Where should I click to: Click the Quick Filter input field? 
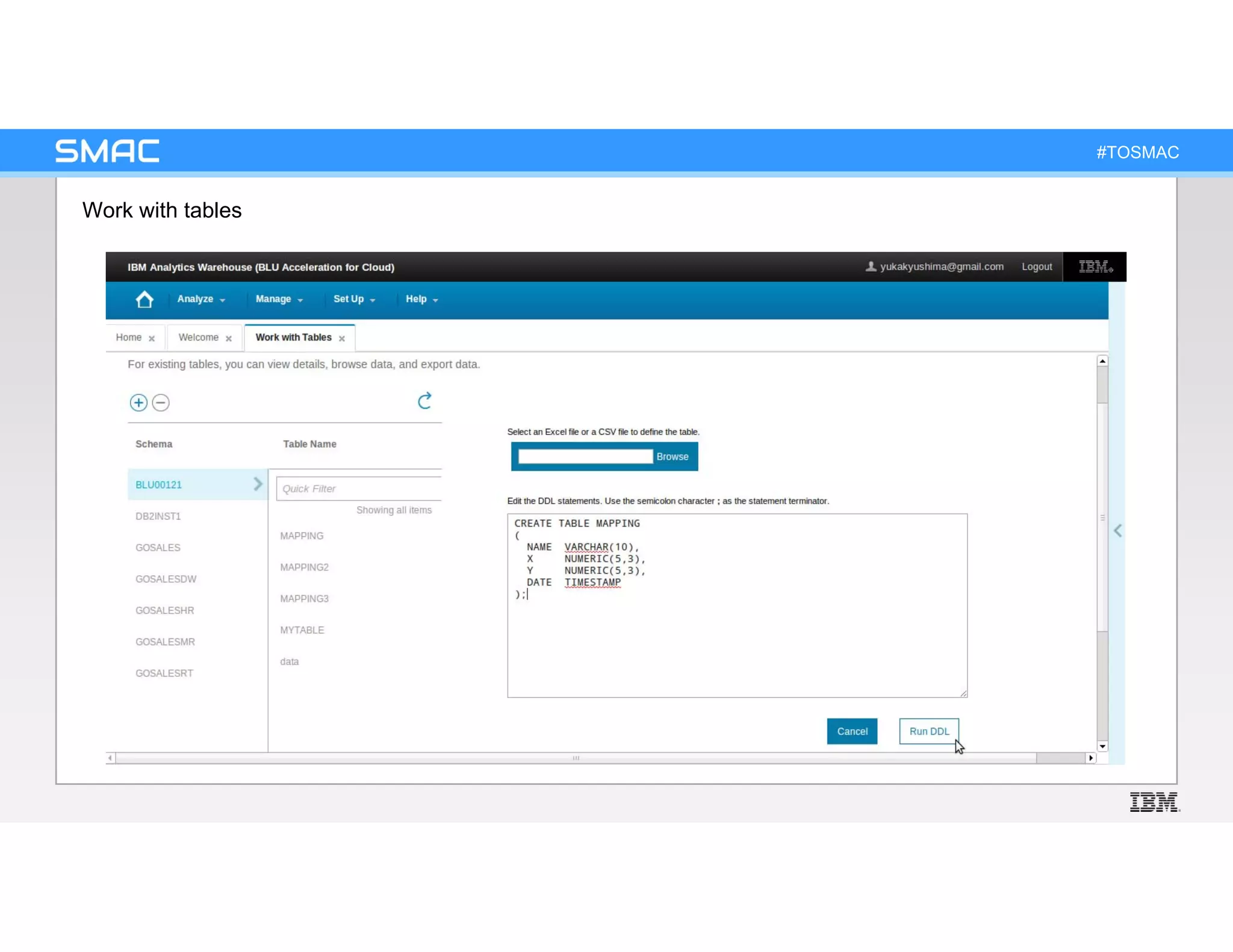358,489
